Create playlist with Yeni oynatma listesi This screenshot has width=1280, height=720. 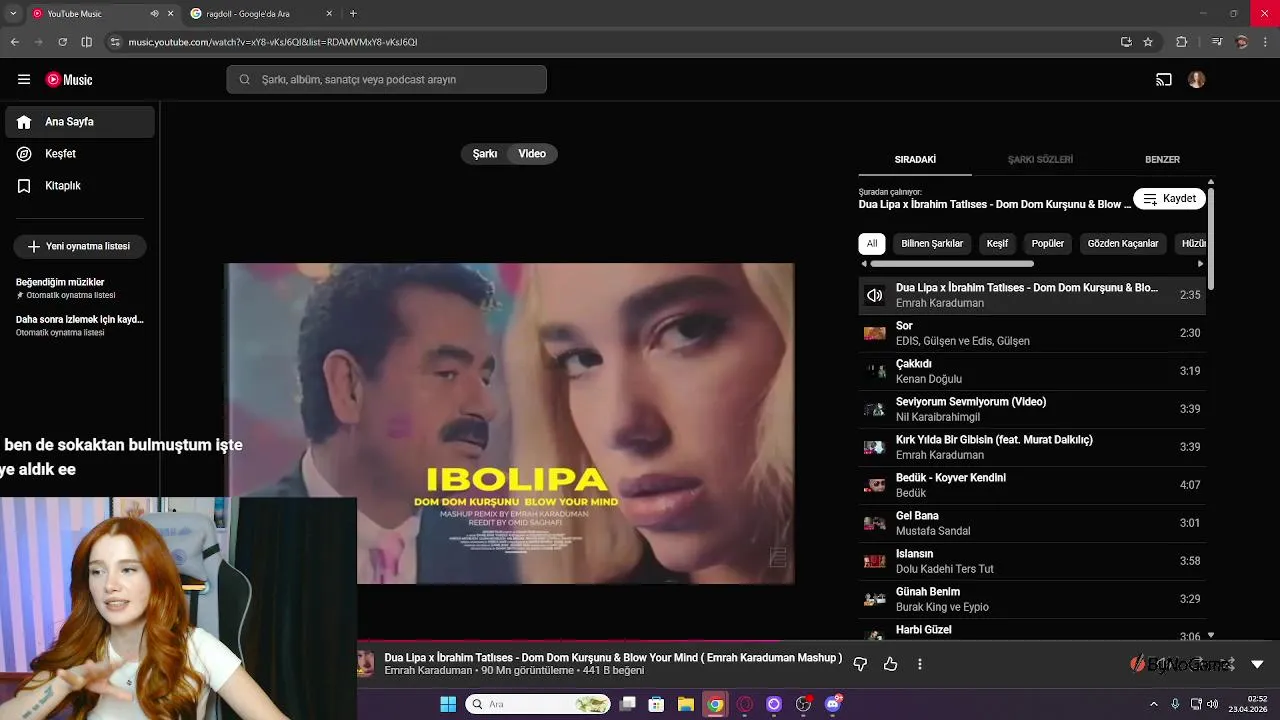(x=79, y=246)
